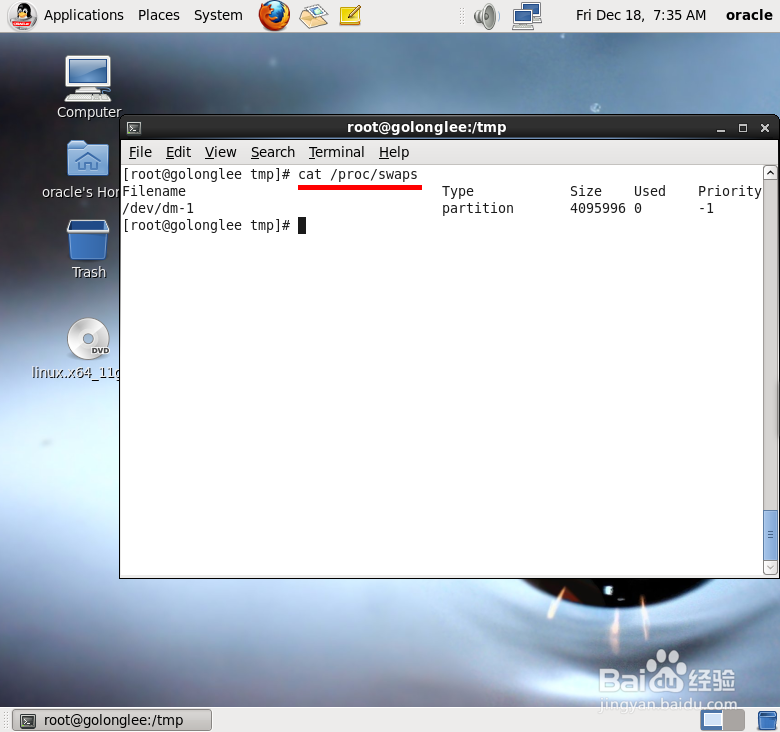Click the 'partition' type value
Viewport: 780px width, 732px height.
coord(478,208)
